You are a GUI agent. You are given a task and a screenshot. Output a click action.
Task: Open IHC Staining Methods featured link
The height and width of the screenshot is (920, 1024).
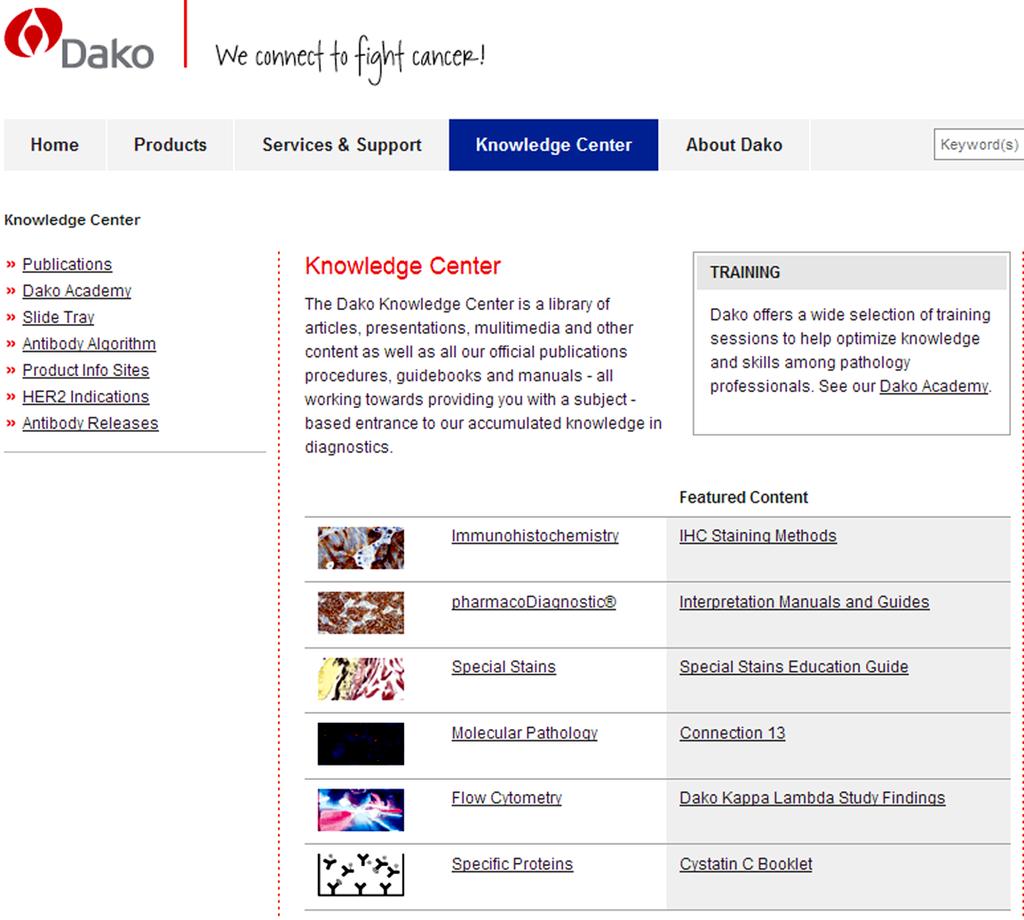[x=758, y=536]
